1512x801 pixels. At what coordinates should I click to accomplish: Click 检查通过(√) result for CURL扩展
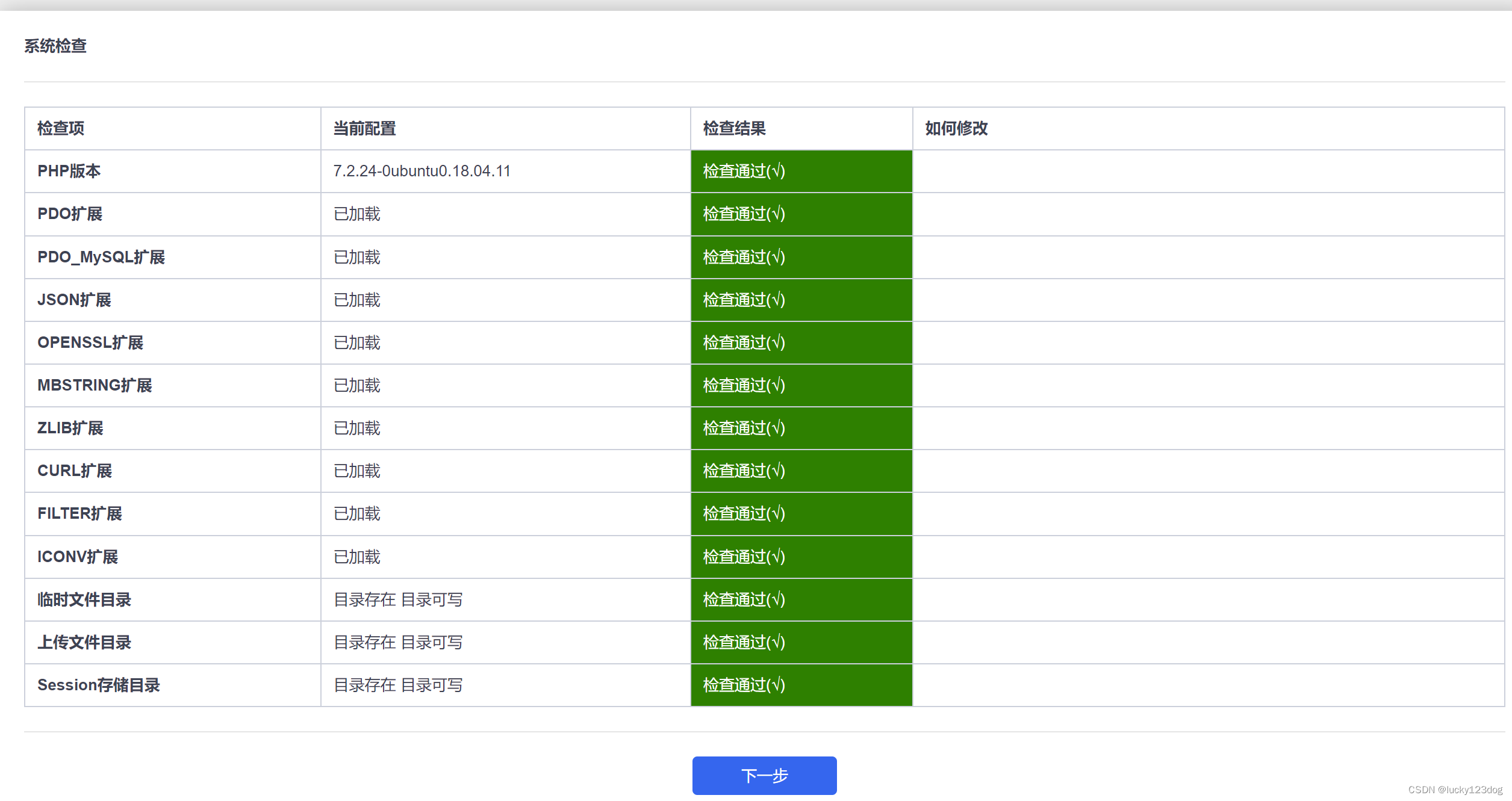pos(801,471)
